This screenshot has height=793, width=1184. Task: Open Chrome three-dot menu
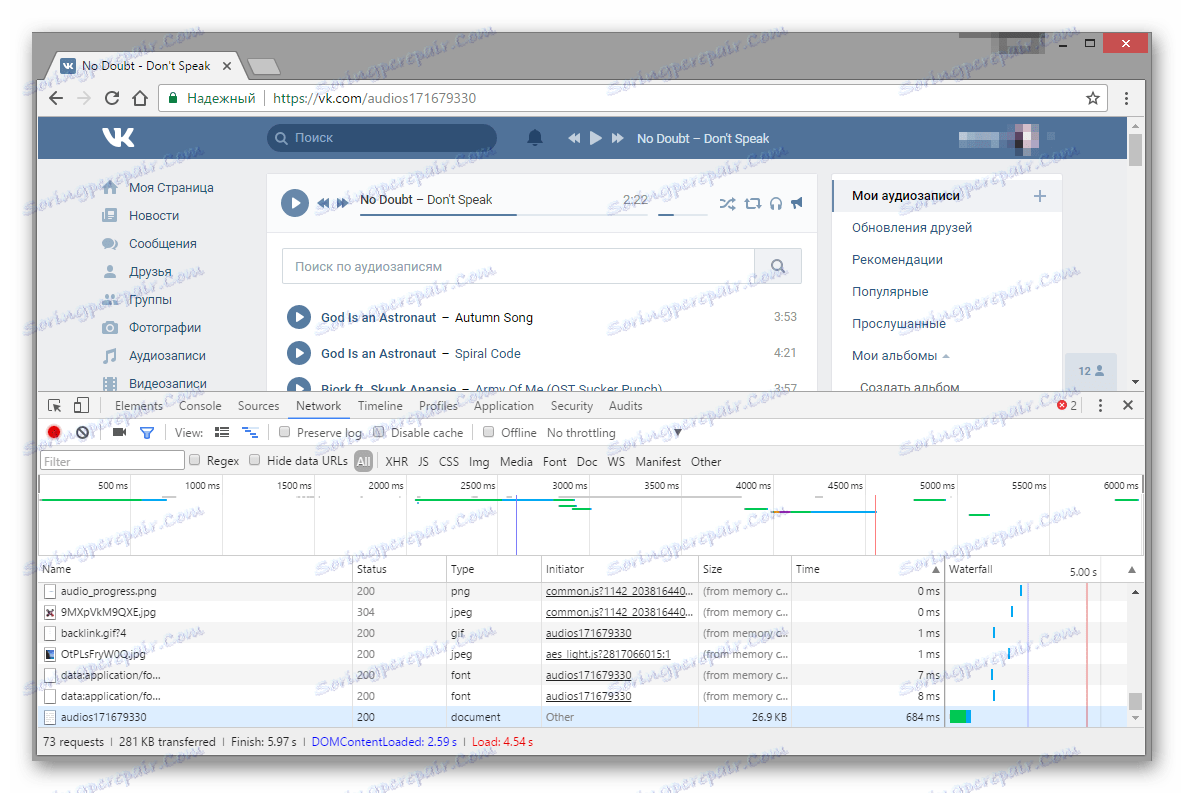pyautogui.click(x=1126, y=98)
